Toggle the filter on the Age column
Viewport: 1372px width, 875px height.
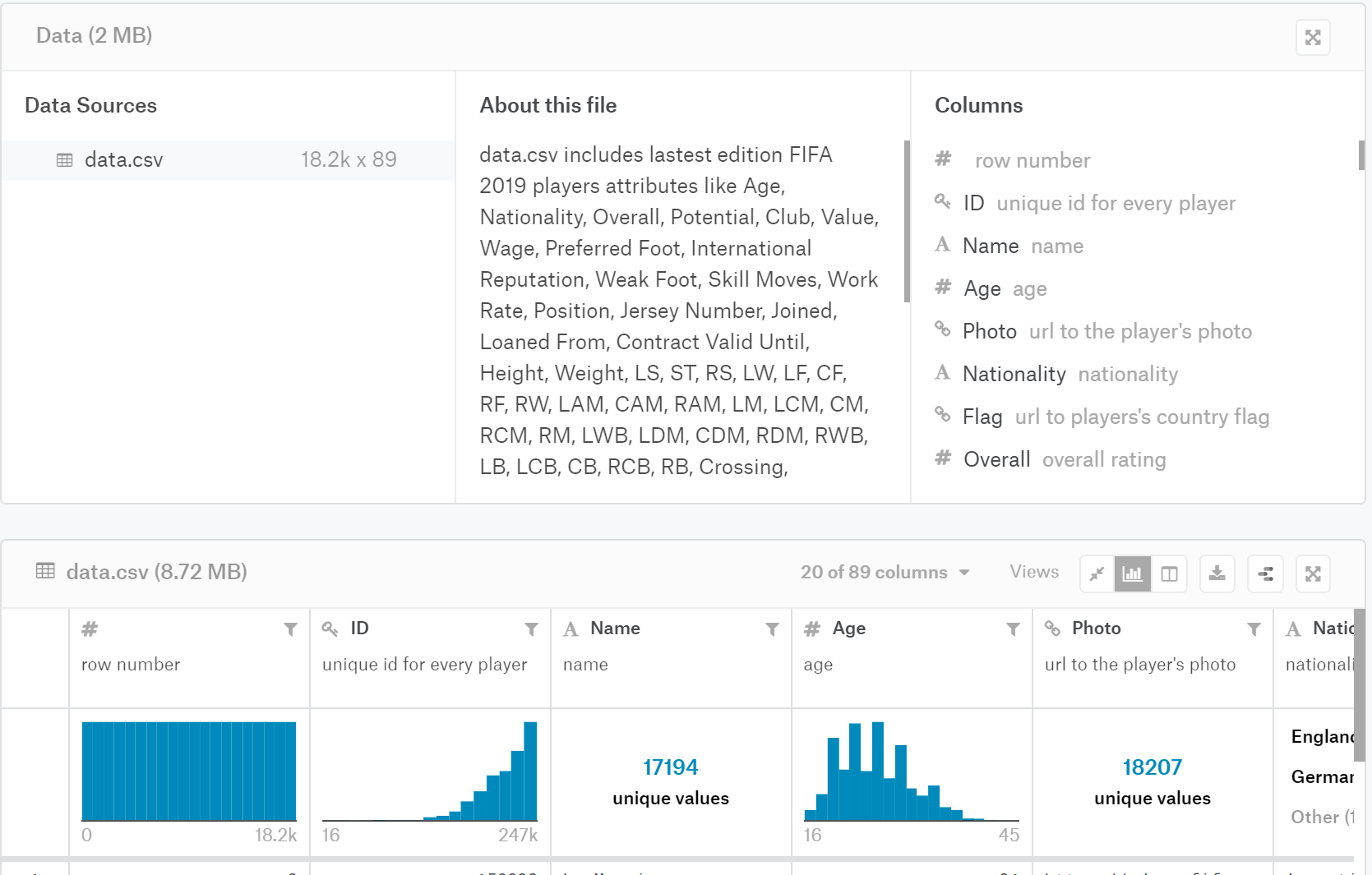click(1012, 629)
